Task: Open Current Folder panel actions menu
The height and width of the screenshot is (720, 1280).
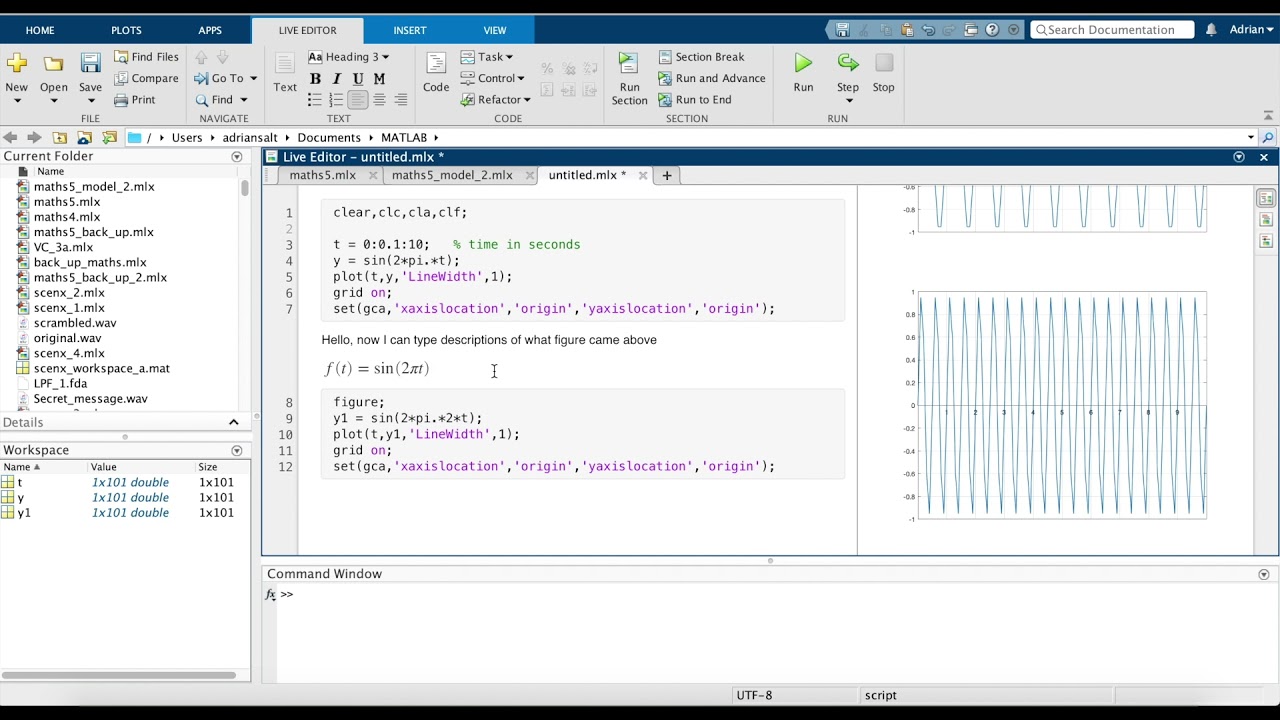Action: [237, 157]
